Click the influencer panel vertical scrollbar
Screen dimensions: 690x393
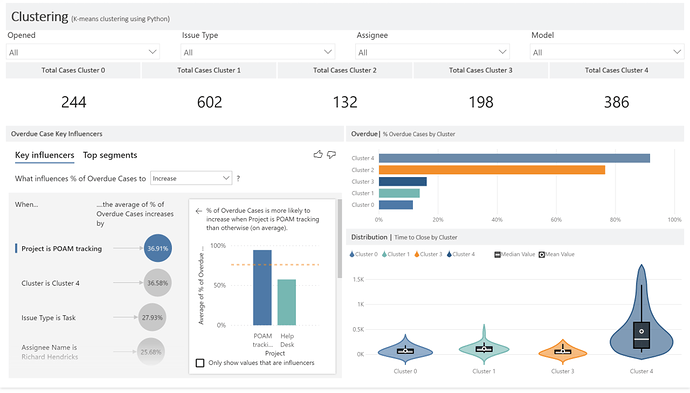[339, 240]
